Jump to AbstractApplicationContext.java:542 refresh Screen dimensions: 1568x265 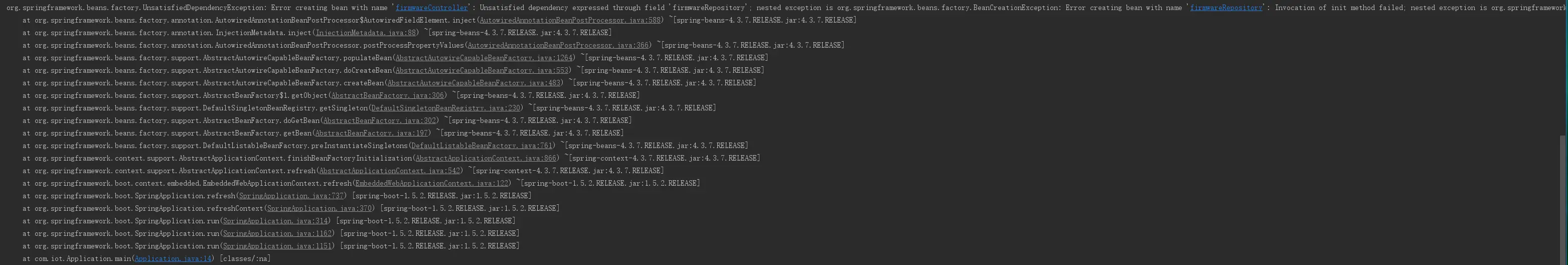tap(390, 171)
